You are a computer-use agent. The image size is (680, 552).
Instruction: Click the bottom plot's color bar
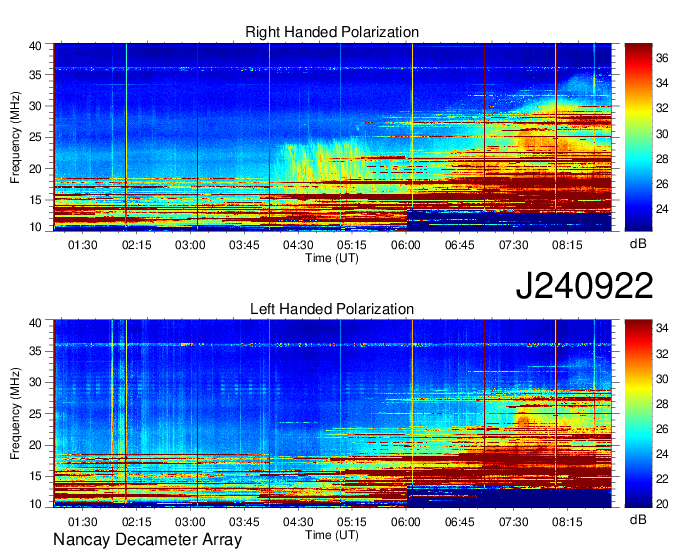click(x=638, y=414)
